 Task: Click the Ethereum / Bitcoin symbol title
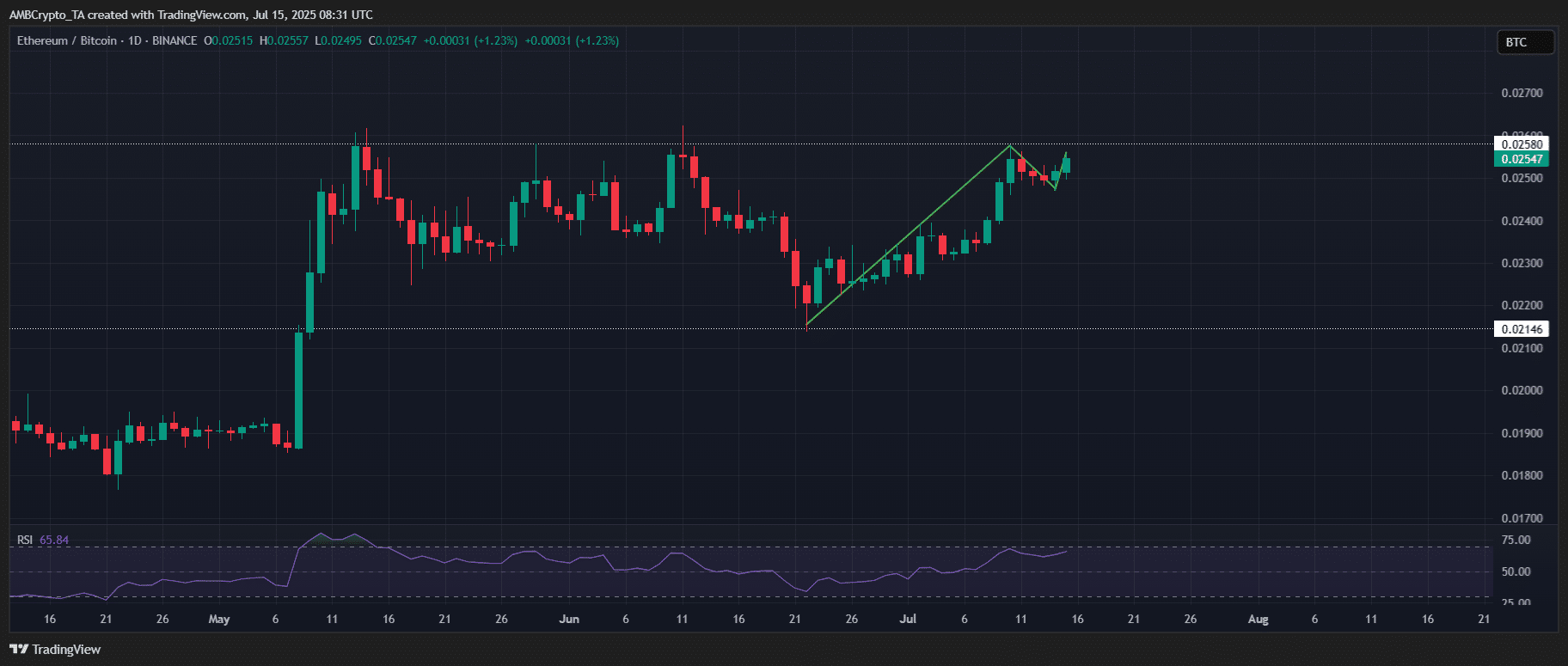click(66, 40)
